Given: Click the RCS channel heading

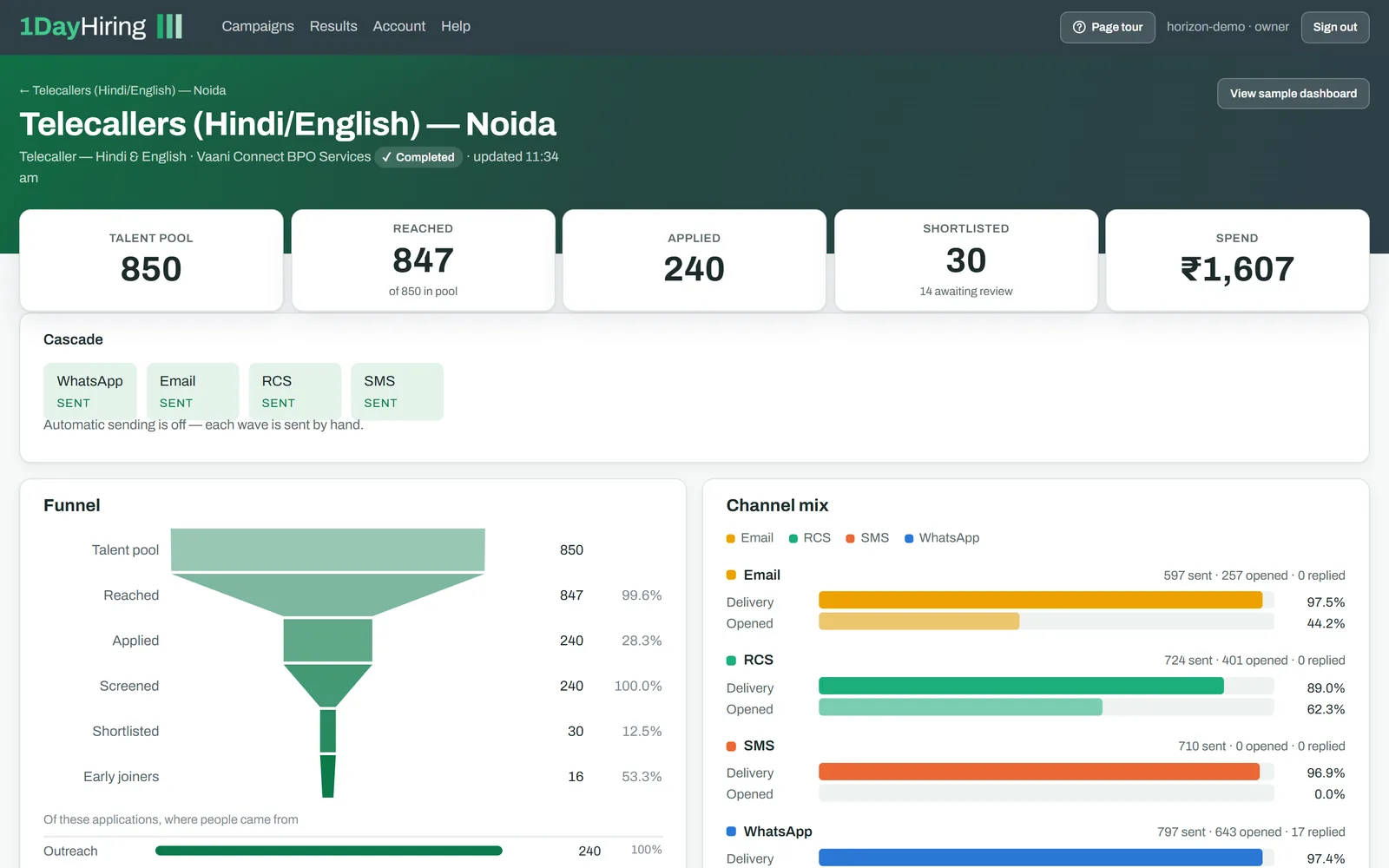Looking at the screenshot, I should coord(759,660).
